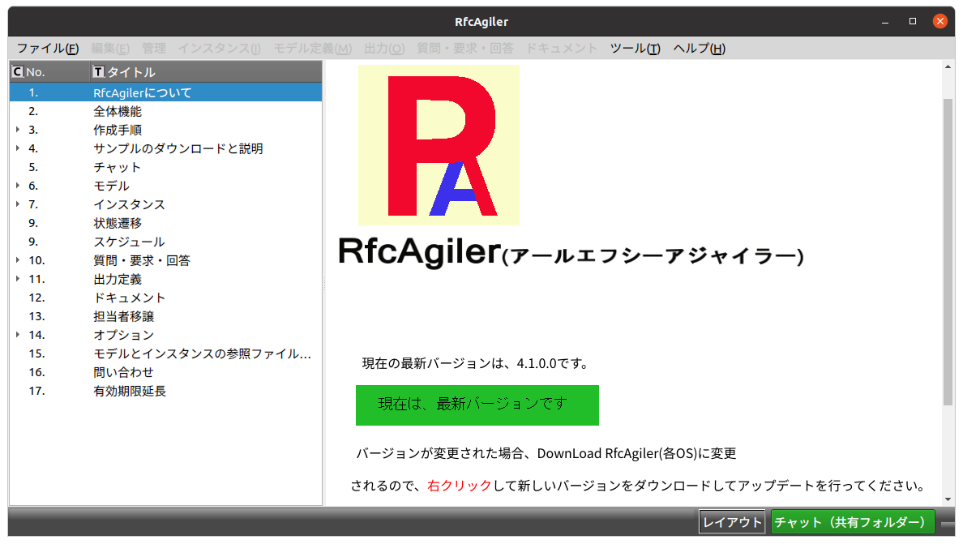Click the green 現在は、最新バージョンです button
The image size is (963, 544).
(x=477, y=405)
